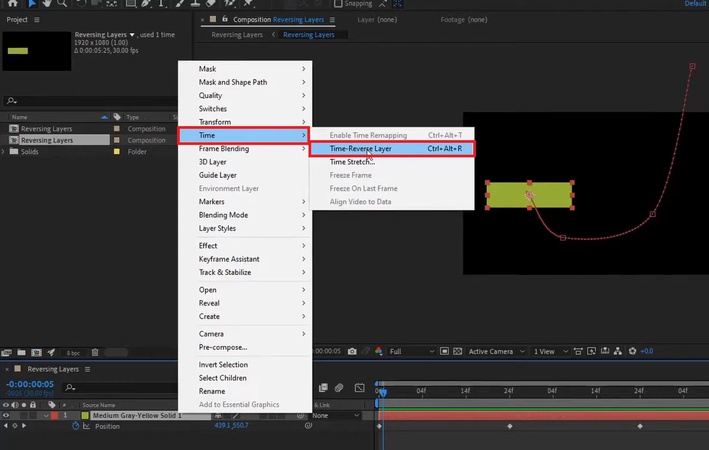Click the reset exposure icon in viewer
Screen dimensions: 709x450
(x=632, y=352)
